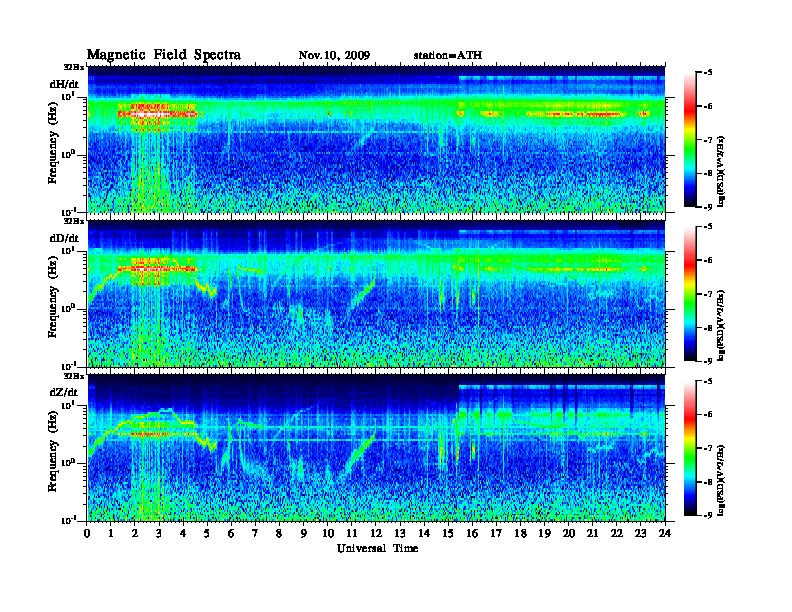Click the dD/dt panel color scale bar

coord(690,294)
